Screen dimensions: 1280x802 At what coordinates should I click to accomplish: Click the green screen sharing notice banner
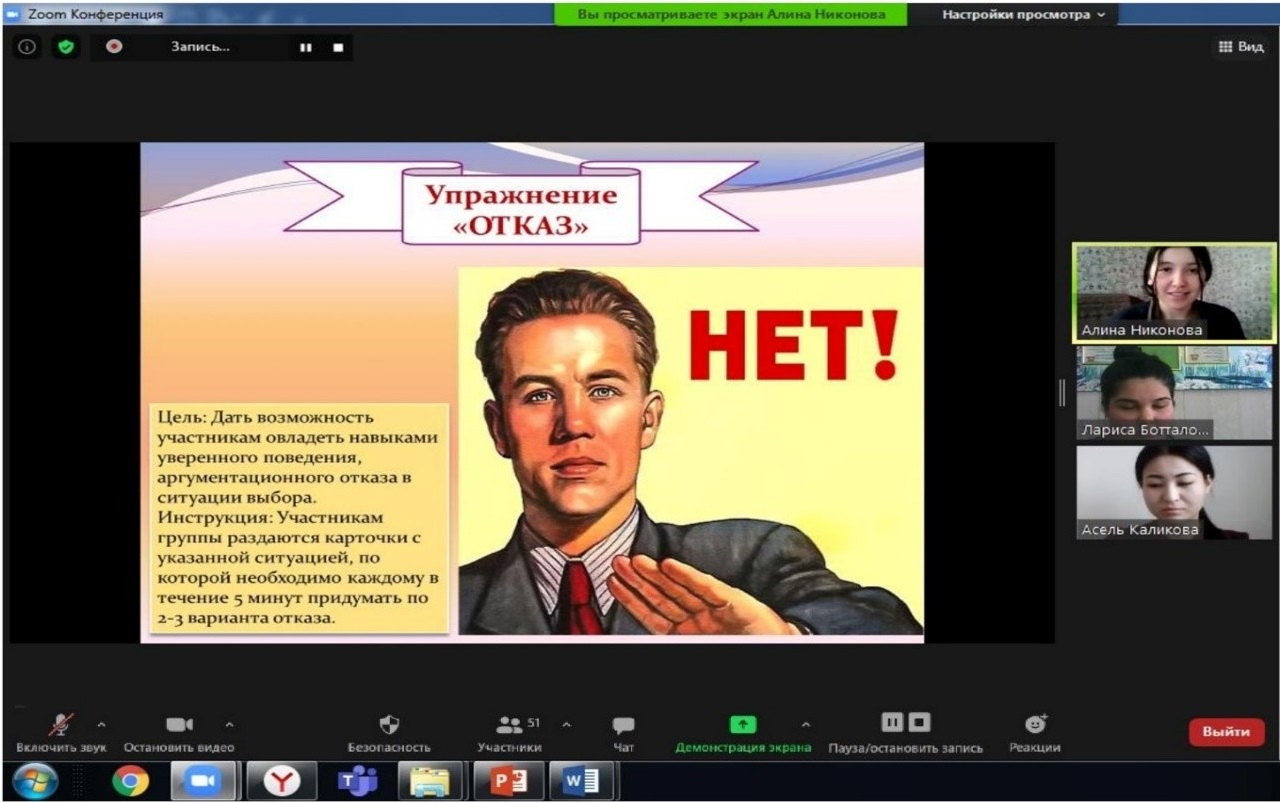point(731,15)
